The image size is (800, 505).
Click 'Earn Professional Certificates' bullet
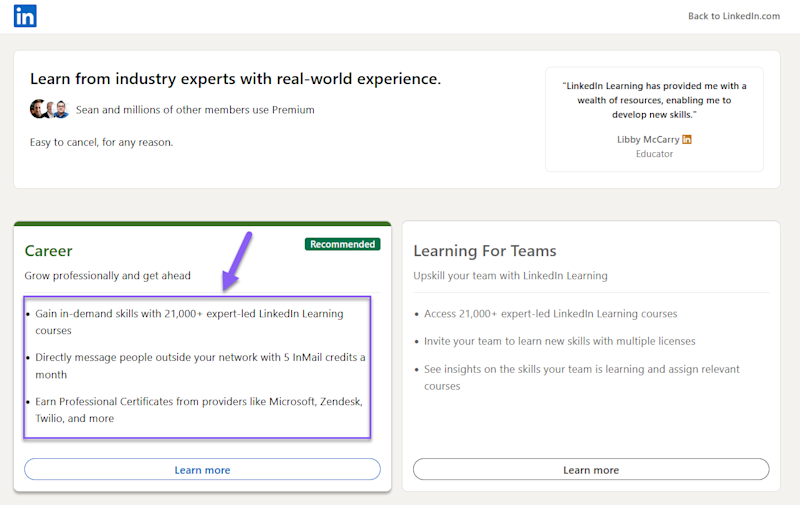(x=199, y=410)
